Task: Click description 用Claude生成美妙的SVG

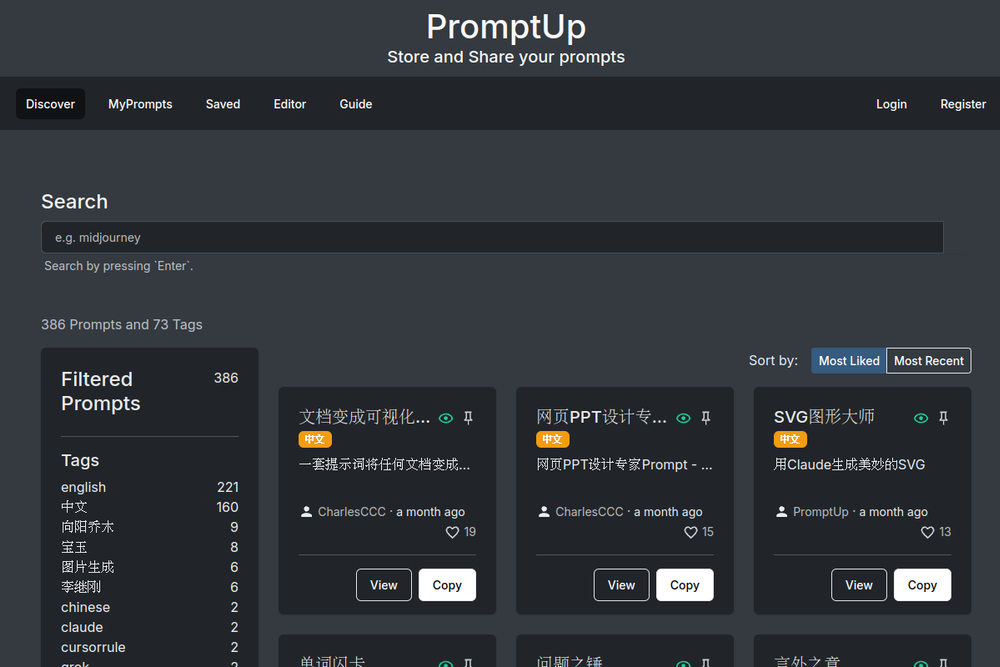Action: (x=849, y=464)
